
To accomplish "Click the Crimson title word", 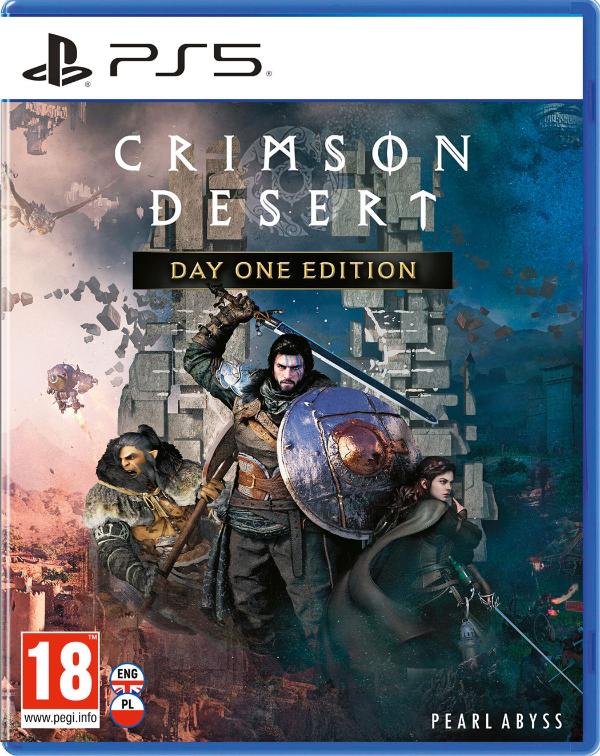I will pyautogui.click(x=293, y=154).
